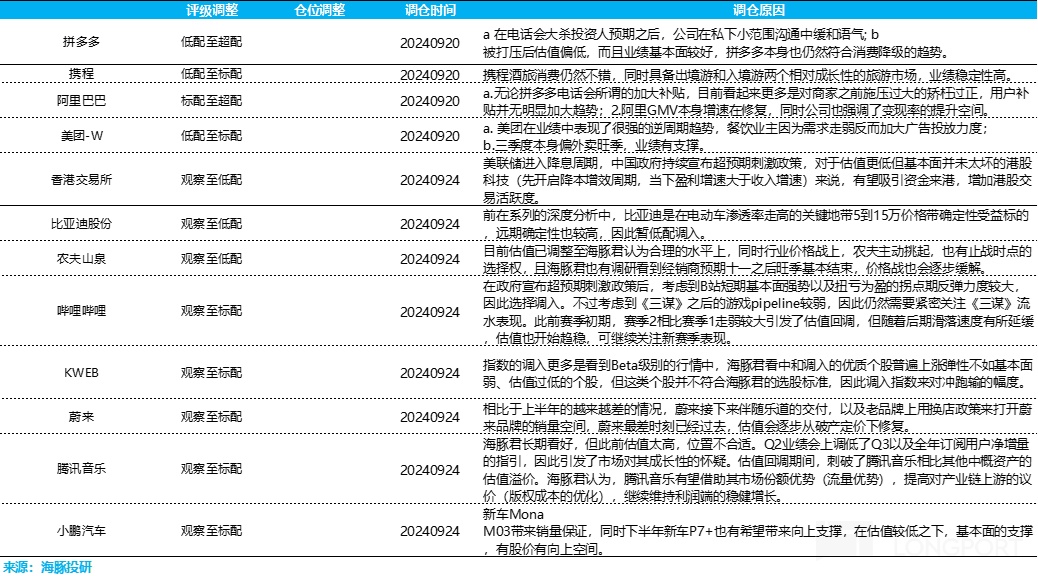Click date 20240924 in 小鹏汽车 row

coord(430,532)
